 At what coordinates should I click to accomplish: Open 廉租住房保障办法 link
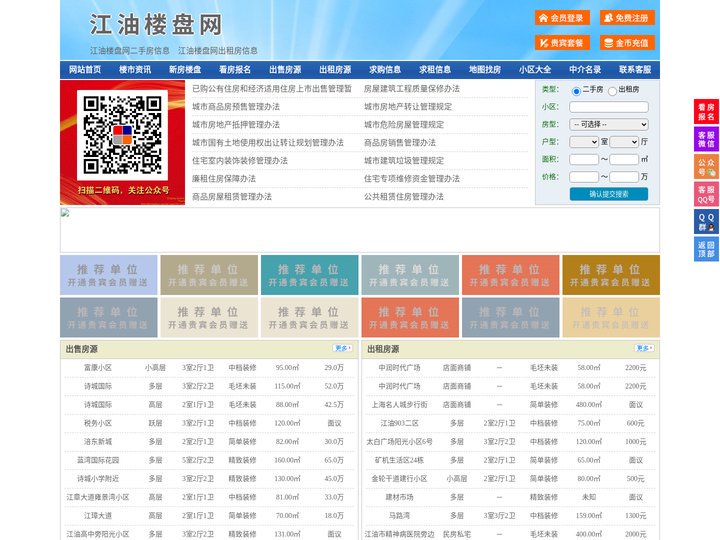[224, 179]
